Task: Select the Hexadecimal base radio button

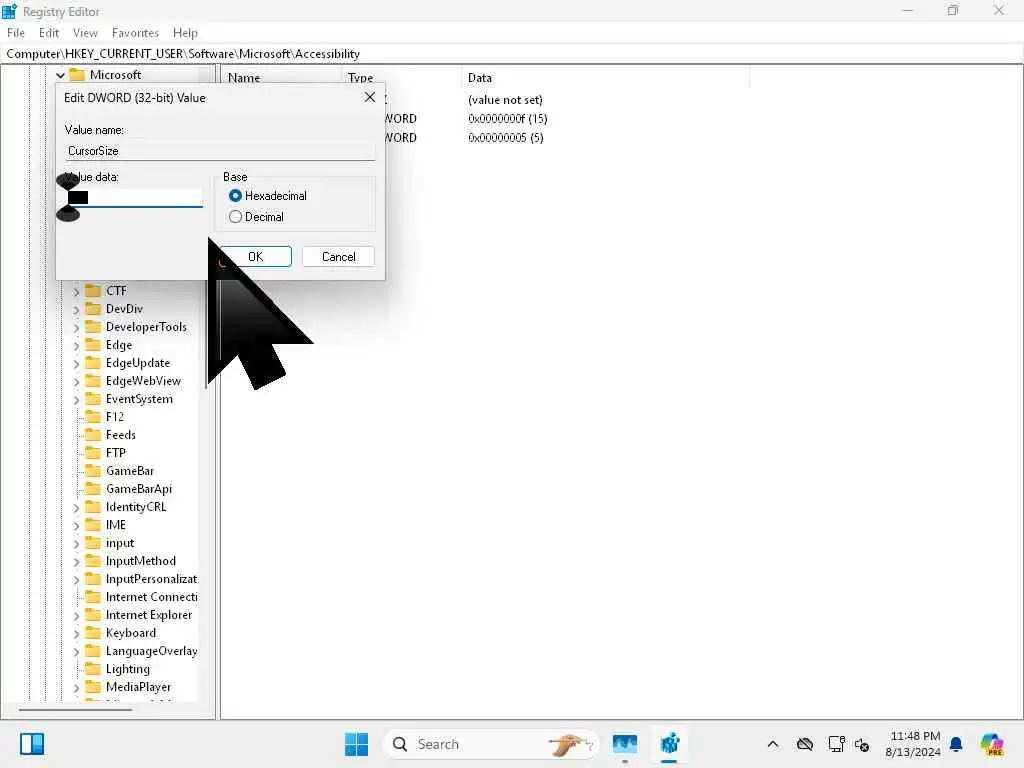Action: point(235,196)
